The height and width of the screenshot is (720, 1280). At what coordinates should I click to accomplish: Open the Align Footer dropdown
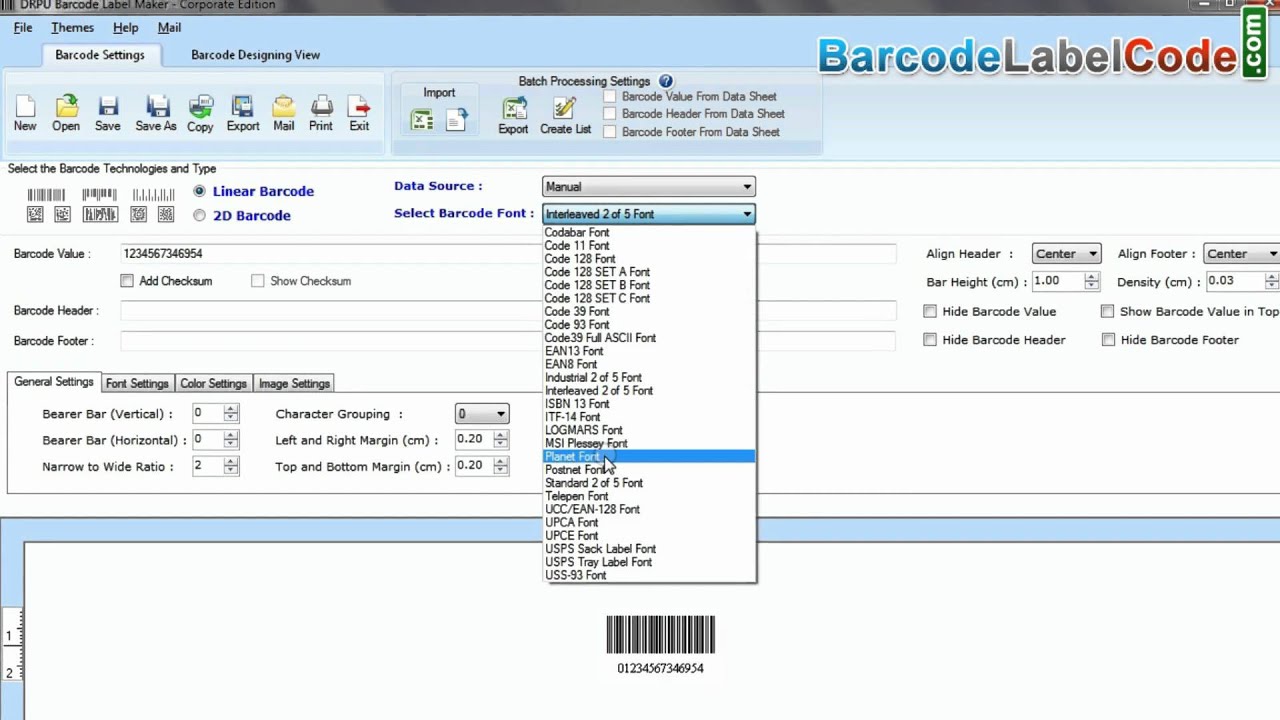(x=1241, y=254)
